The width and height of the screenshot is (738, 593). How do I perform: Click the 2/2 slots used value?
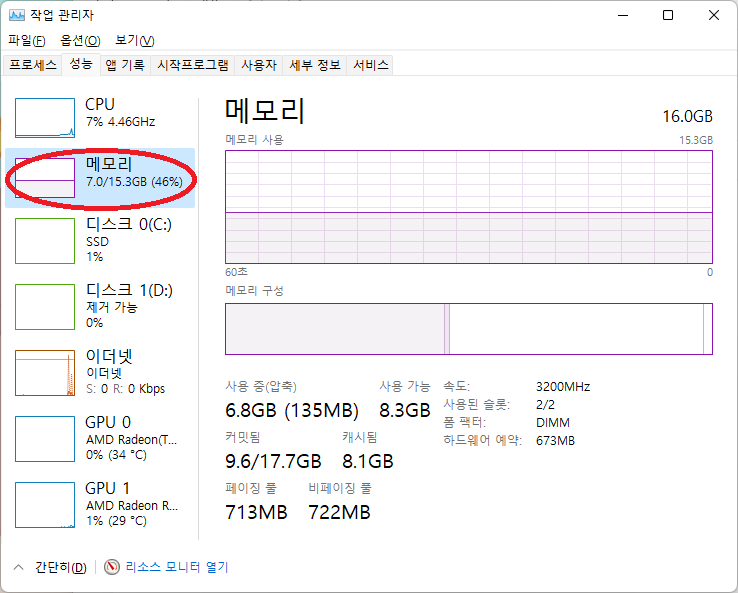pos(545,405)
